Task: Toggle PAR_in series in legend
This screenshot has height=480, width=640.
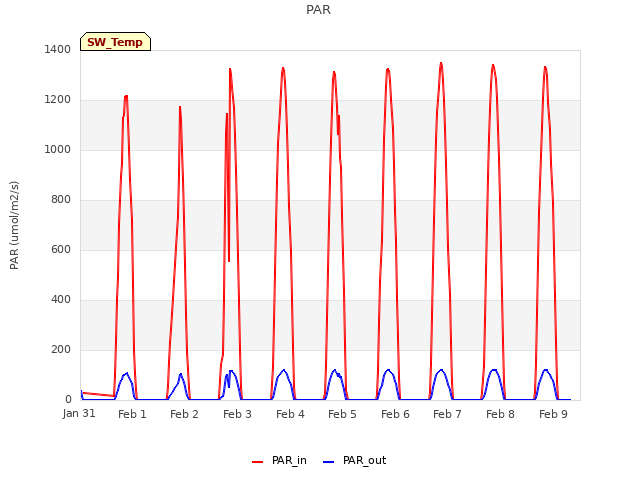Action: point(279,461)
